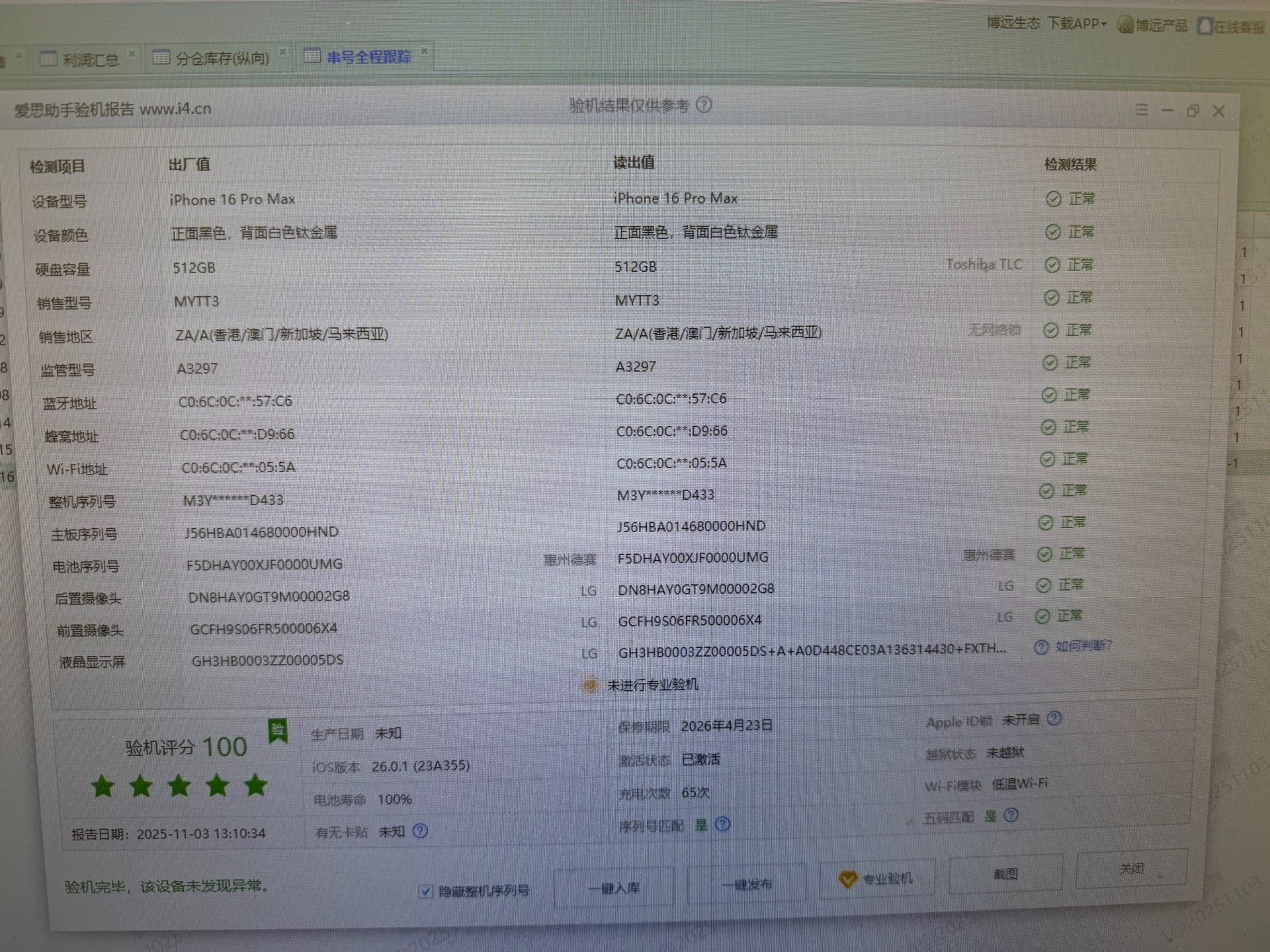Click help icon beside 五码匹配

click(1011, 815)
